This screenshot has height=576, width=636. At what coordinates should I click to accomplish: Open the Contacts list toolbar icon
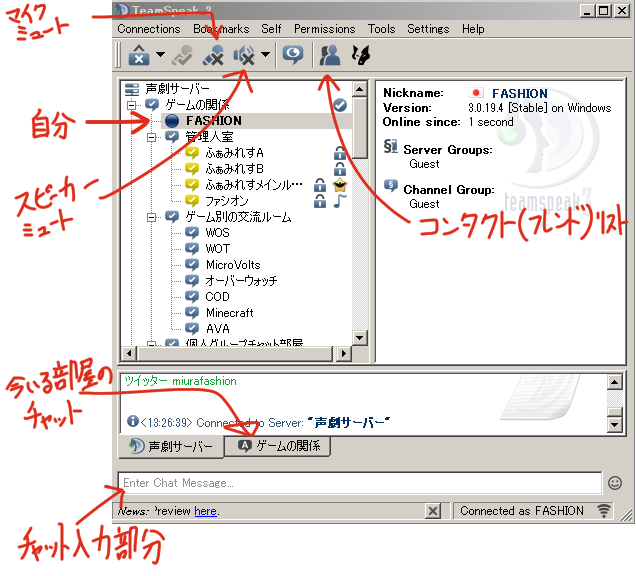coord(329,55)
